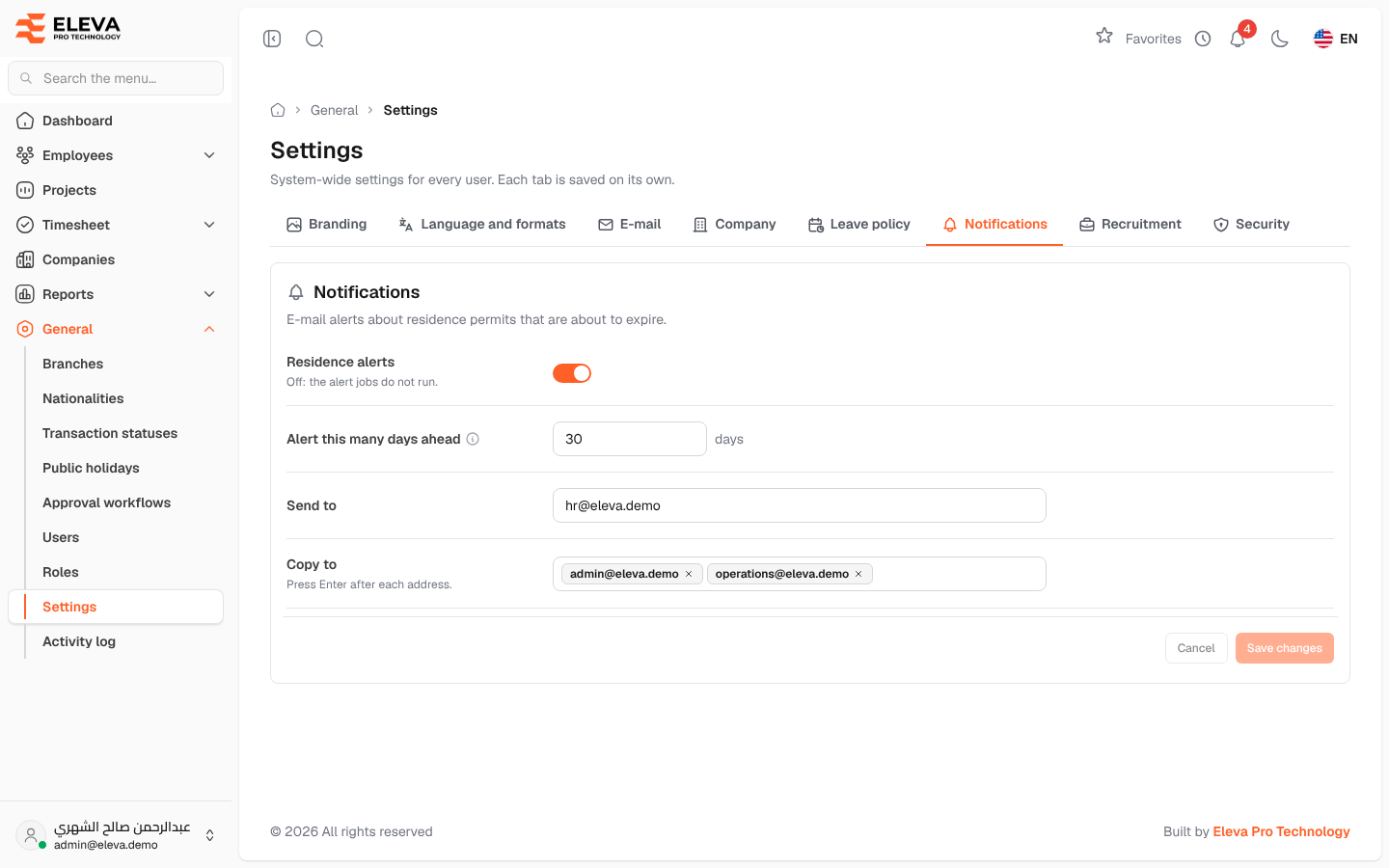Click the Cancel button
Screen dimensions: 1389x868
coord(1196,648)
